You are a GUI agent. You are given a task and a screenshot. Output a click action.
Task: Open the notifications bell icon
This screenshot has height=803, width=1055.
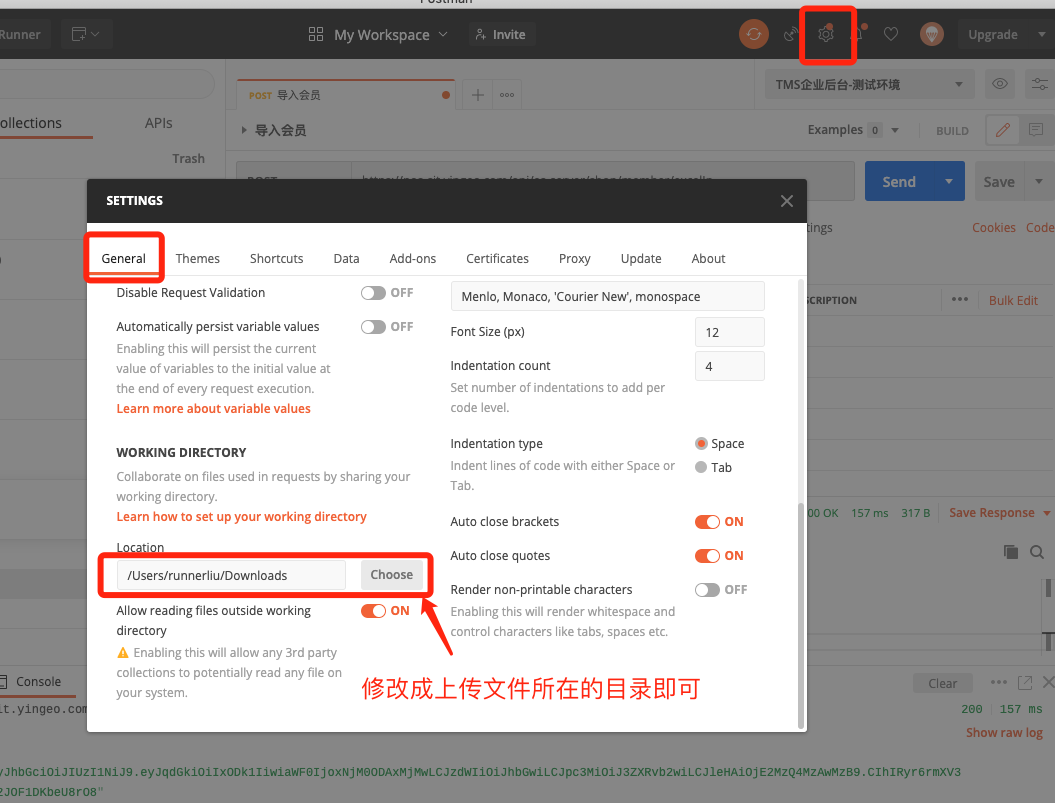[857, 34]
